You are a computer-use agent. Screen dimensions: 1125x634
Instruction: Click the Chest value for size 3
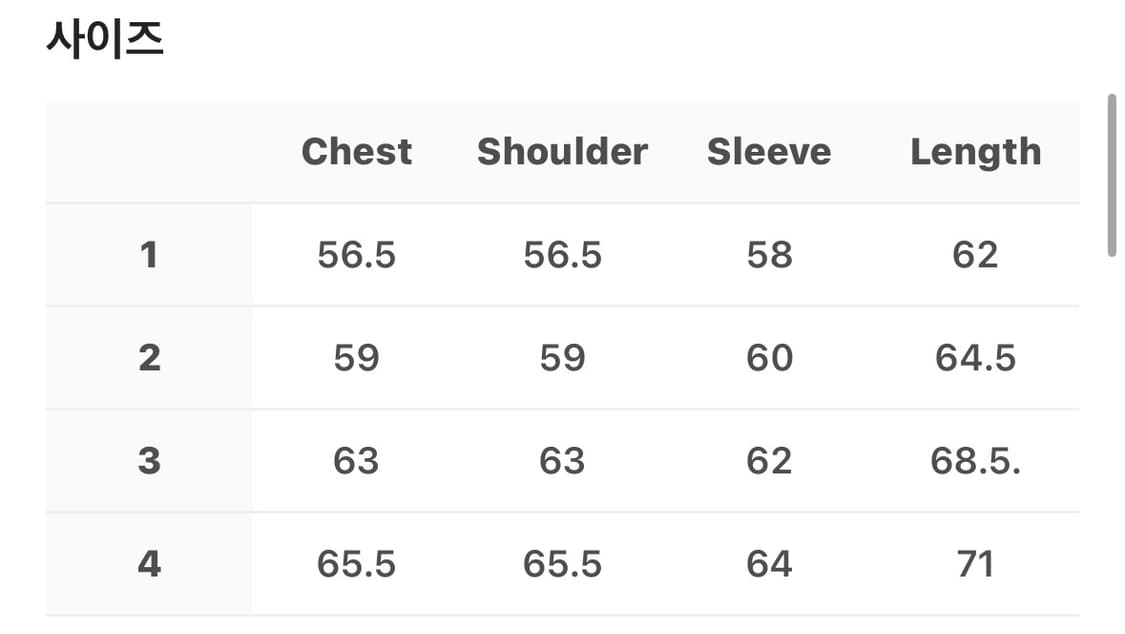pos(356,461)
